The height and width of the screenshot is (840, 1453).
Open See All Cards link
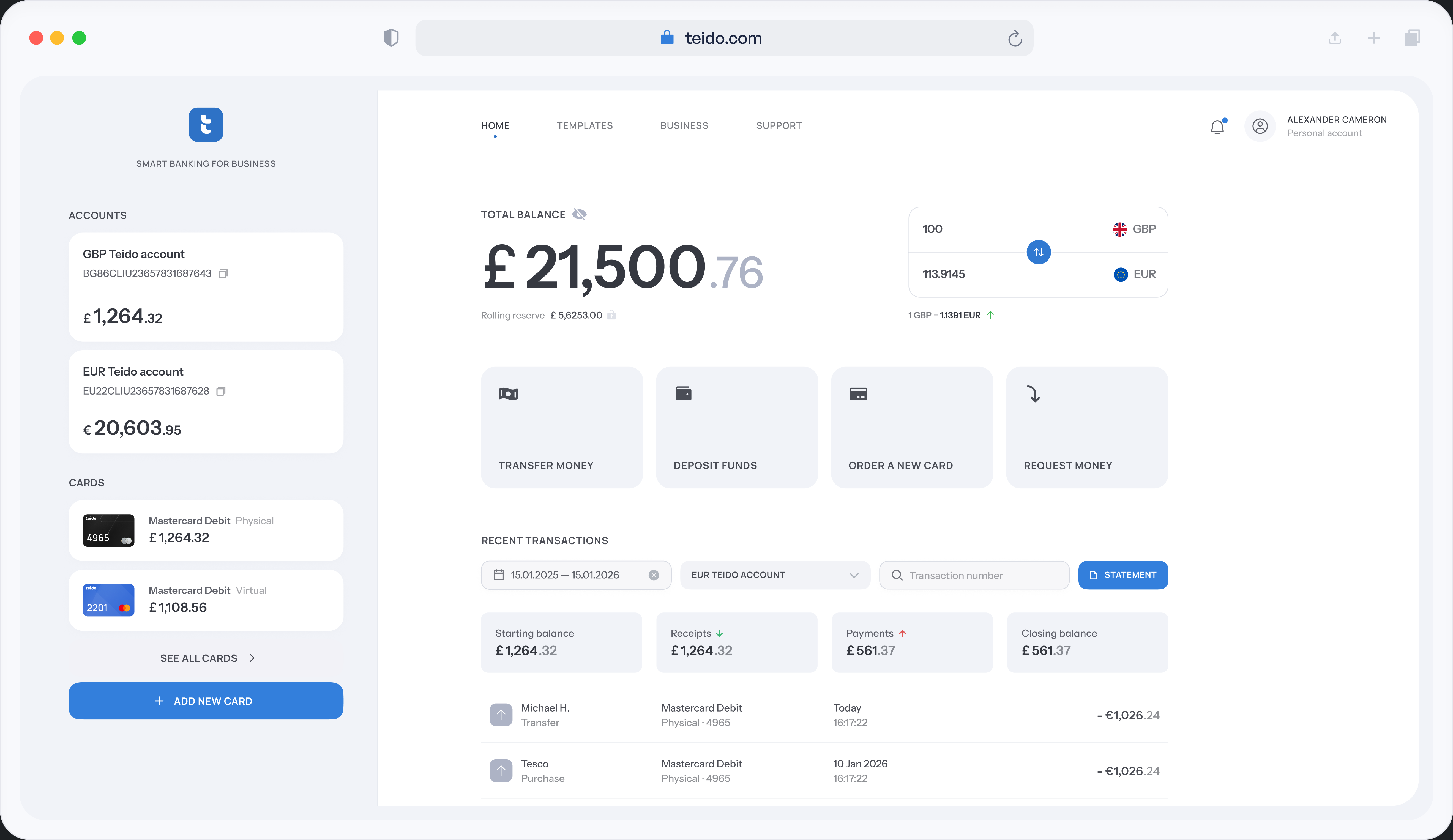pos(207,658)
